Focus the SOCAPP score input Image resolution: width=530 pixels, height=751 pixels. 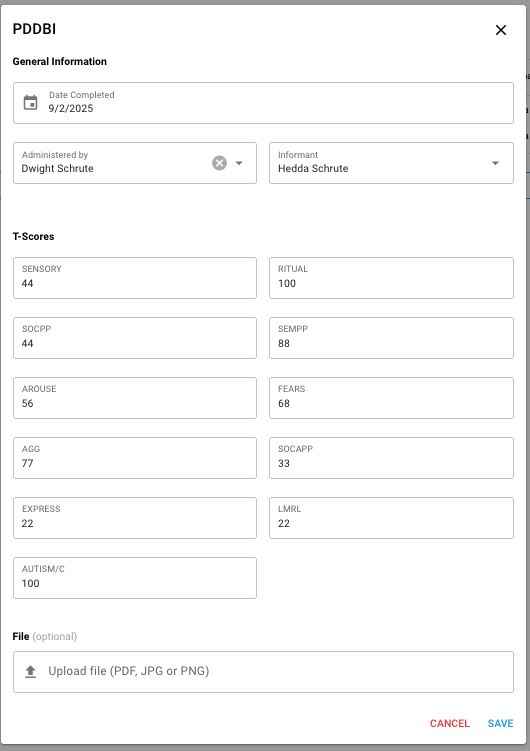(391, 458)
